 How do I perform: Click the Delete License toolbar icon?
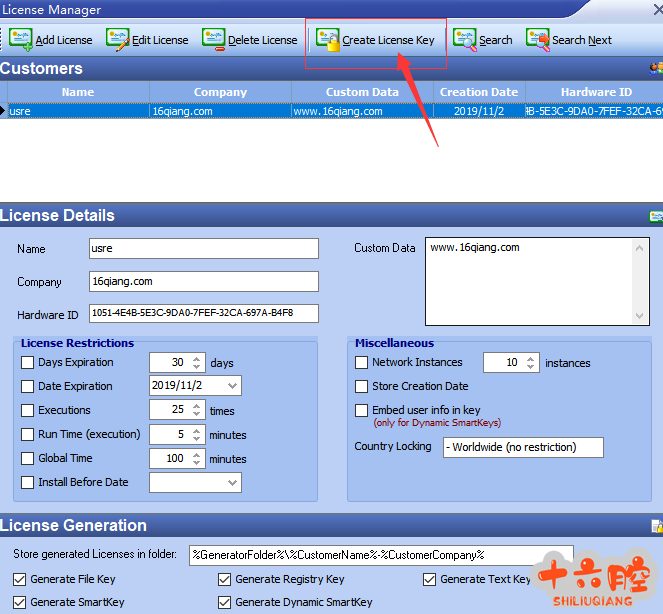point(213,40)
